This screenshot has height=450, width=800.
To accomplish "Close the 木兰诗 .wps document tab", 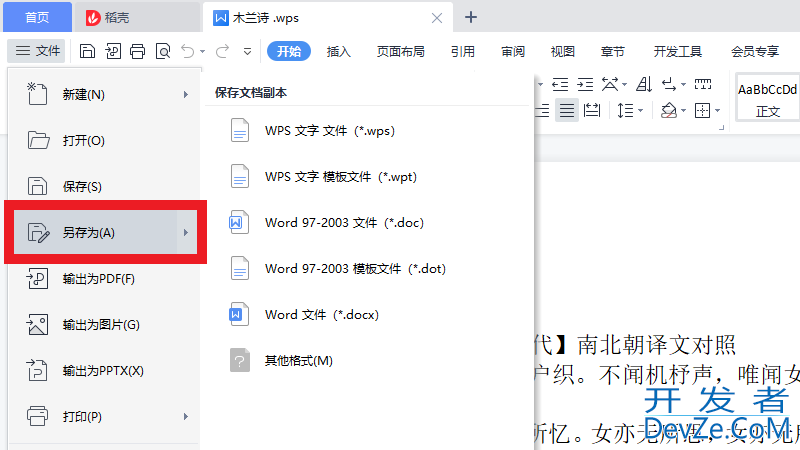I will click(437, 18).
